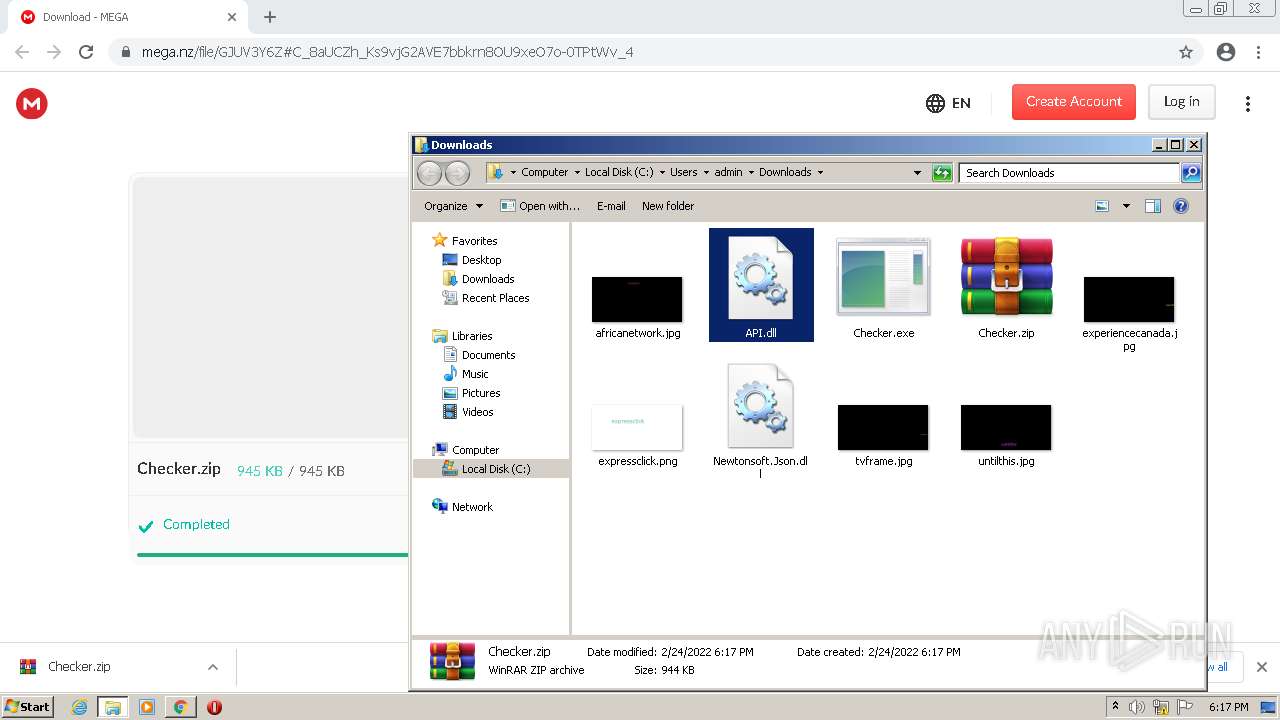Image resolution: width=1280 pixels, height=720 pixels.
Task: Open Music library
Action: [x=475, y=374]
